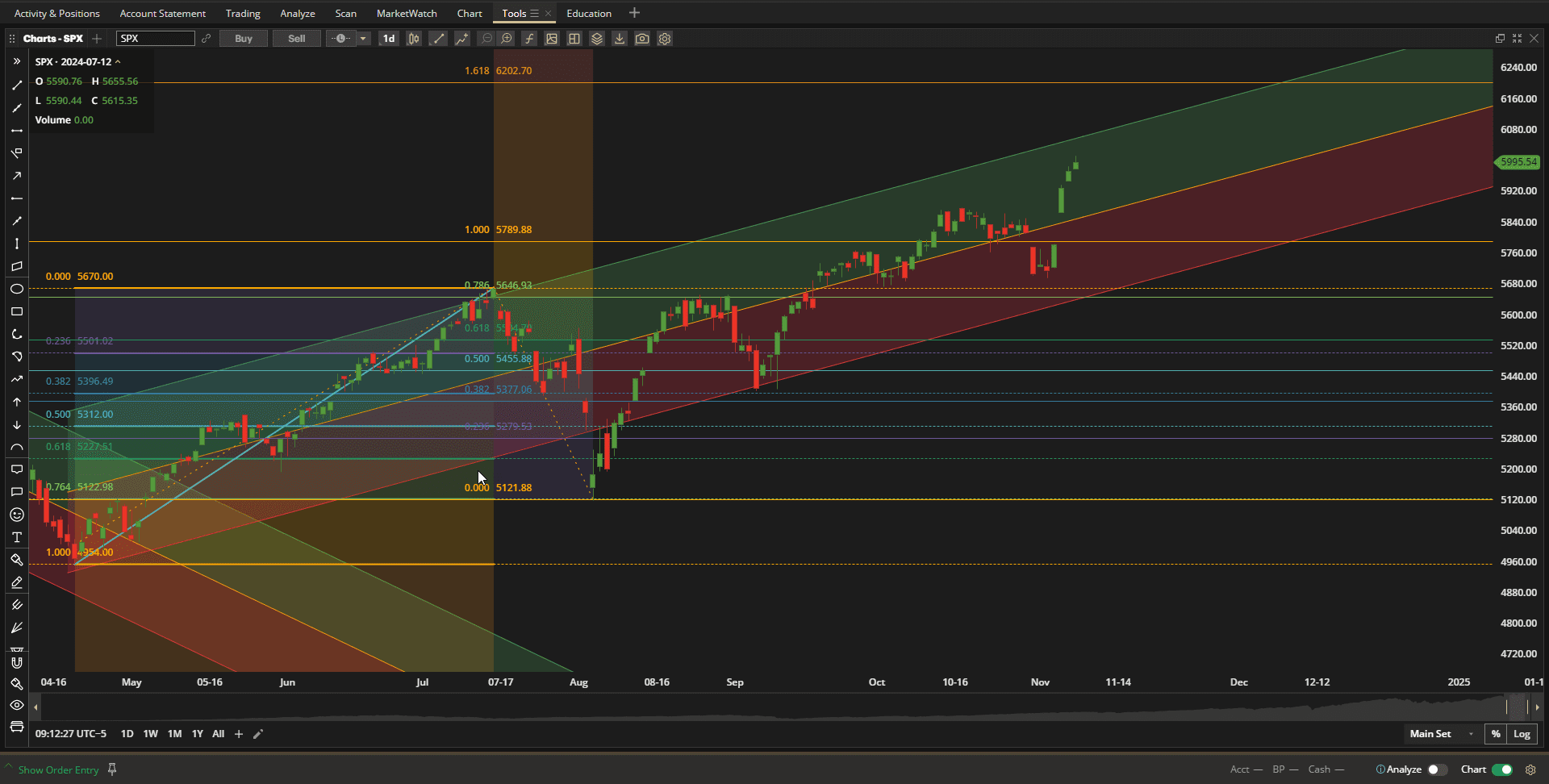Select the ellipse drawing tool
Image resolution: width=1549 pixels, height=784 pixels.
tap(16, 288)
